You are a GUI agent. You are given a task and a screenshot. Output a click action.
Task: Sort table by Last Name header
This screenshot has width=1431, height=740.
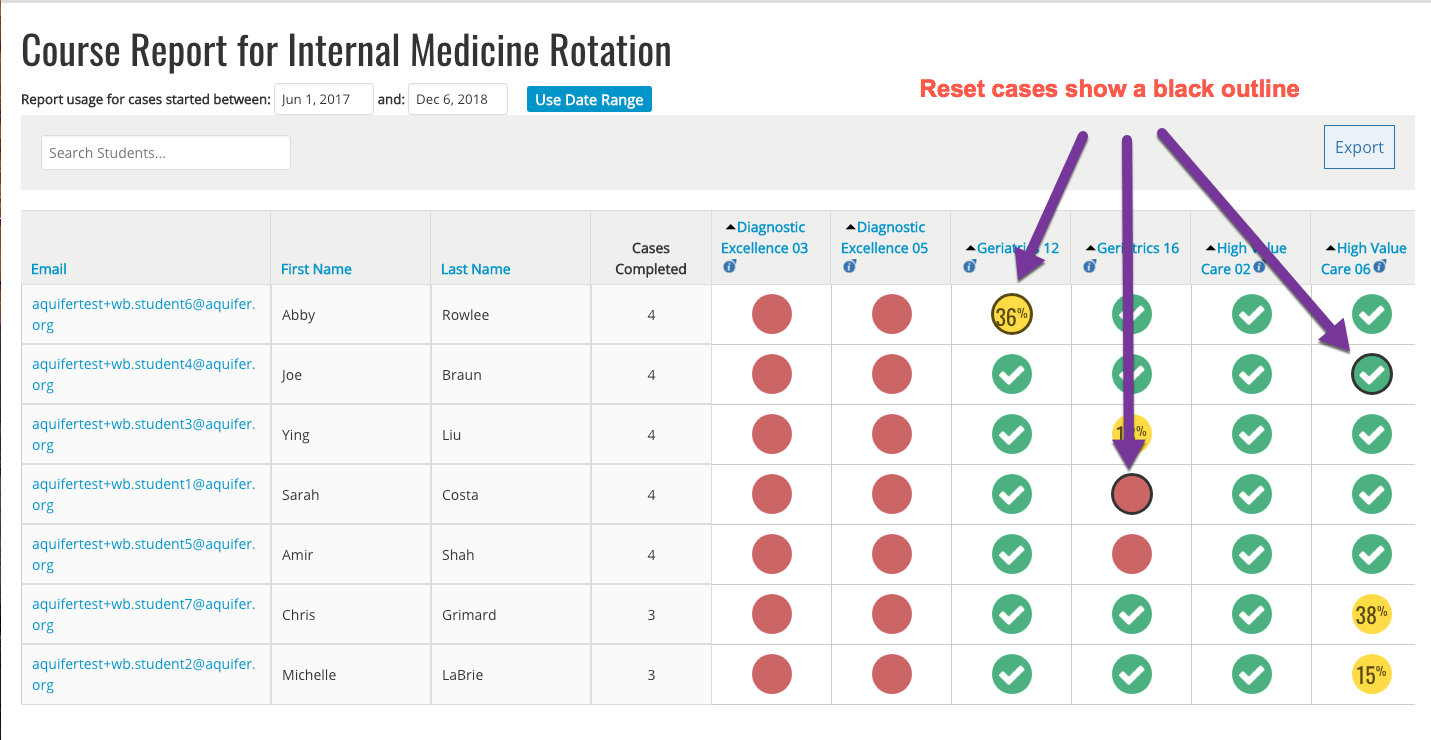[475, 269]
